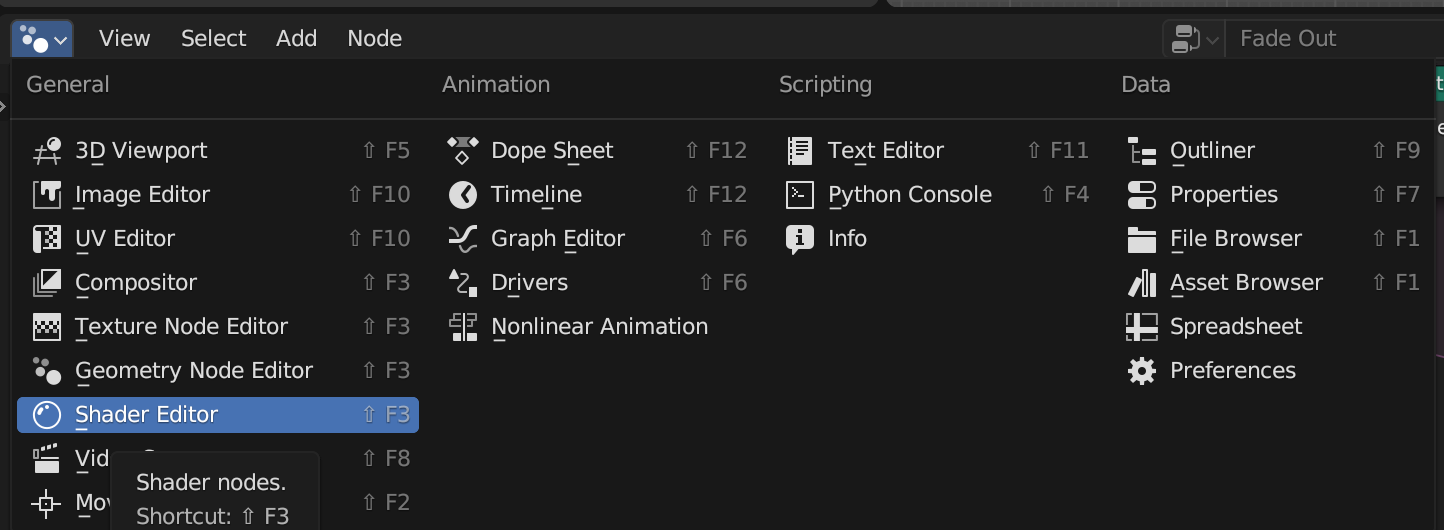Click the 3D Viewport icon
This screenshot has height=530, width=1444.
pos(47,151)
